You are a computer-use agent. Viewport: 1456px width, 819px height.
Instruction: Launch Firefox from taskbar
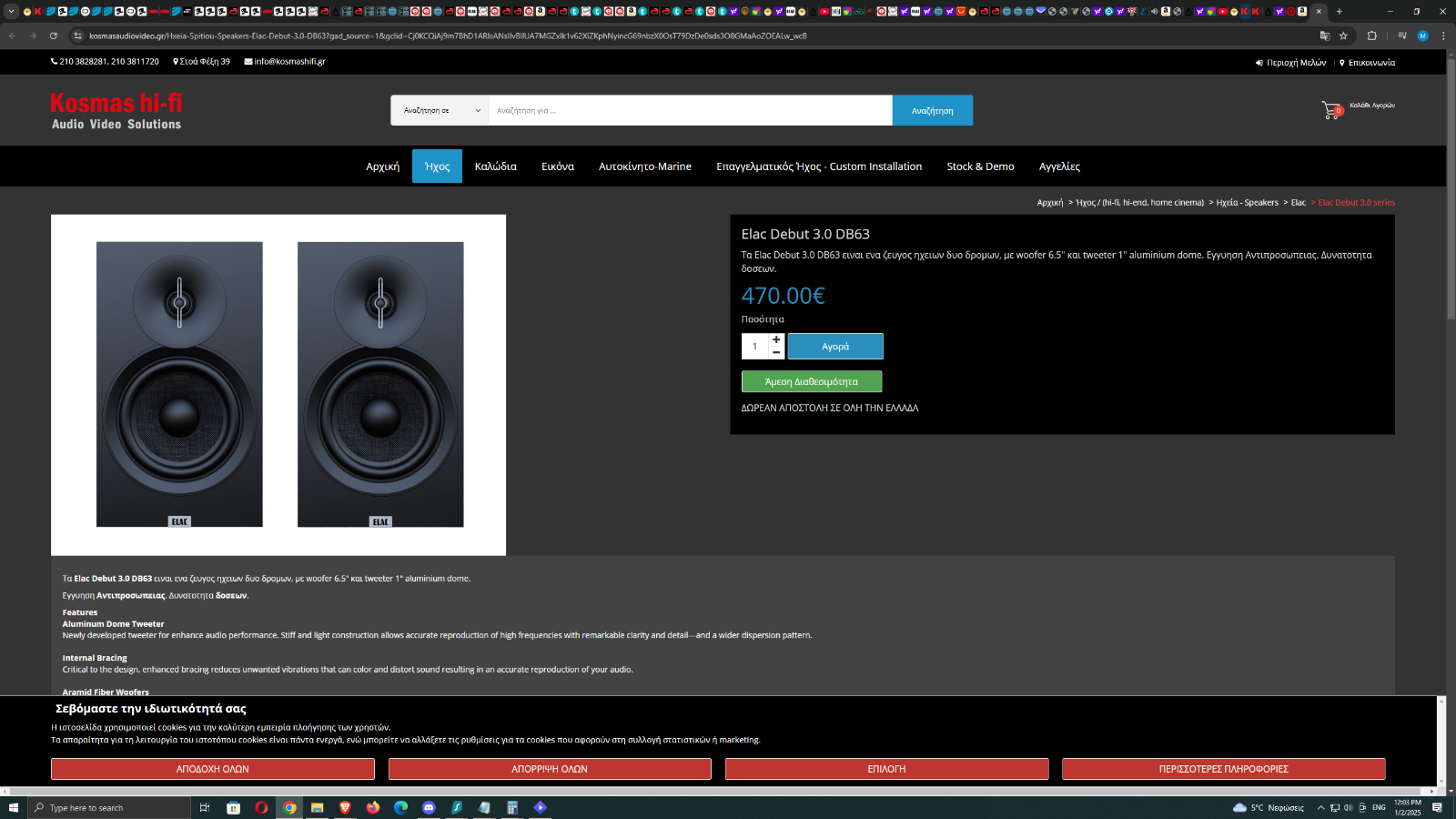[x=373, y=807]
